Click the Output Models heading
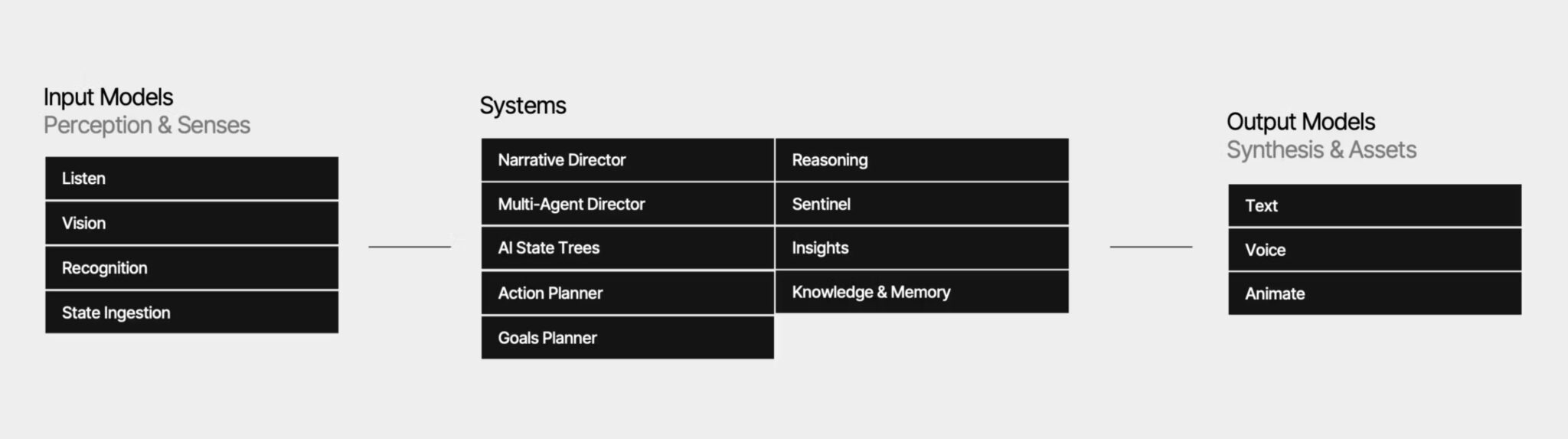This screenshot has height=439, width=1568. point(1300,122)
